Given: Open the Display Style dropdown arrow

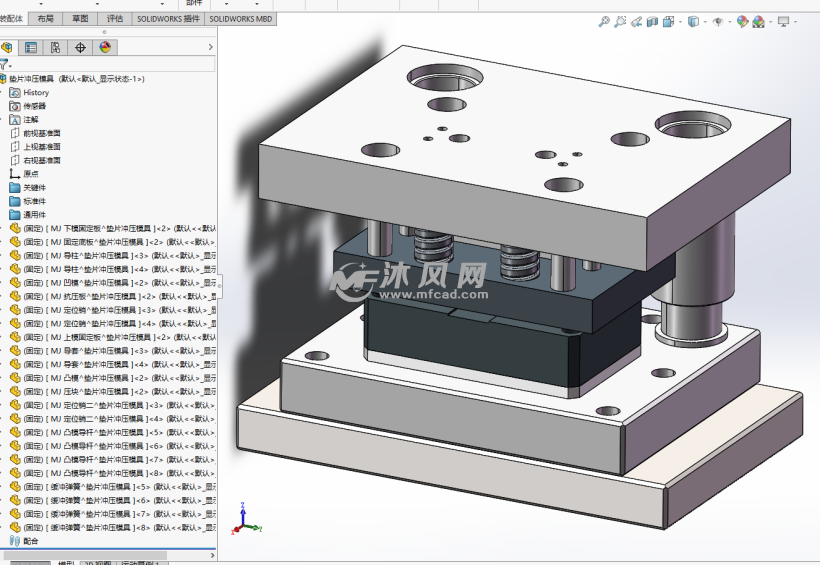Looking at the screenshot, I should click(x=704, y=22).
